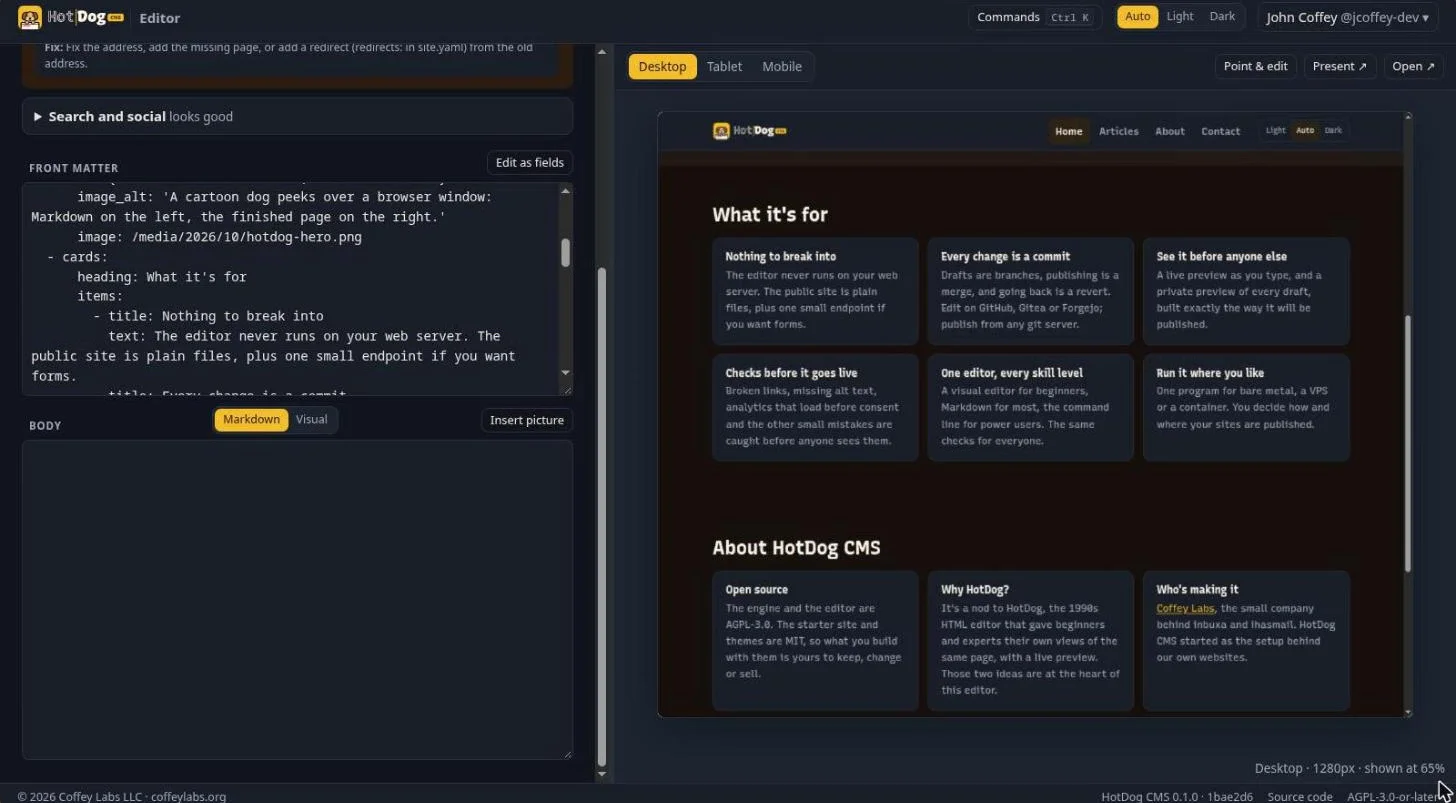Click into the empty Body text area
Image resolution: width=1456 pixels, height=803 pixels.
tap(297, 600)
